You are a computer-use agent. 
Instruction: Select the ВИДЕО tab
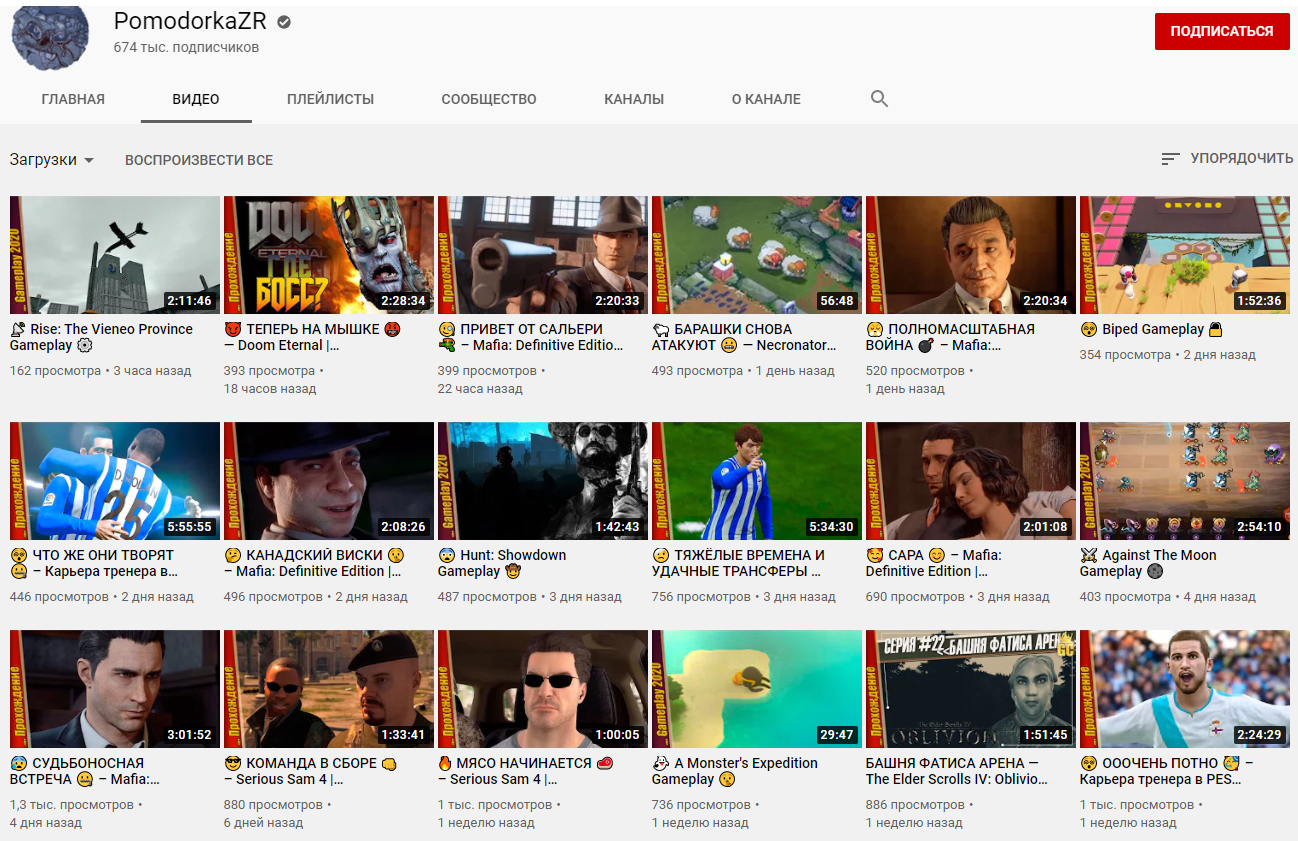tap(196, 99)
